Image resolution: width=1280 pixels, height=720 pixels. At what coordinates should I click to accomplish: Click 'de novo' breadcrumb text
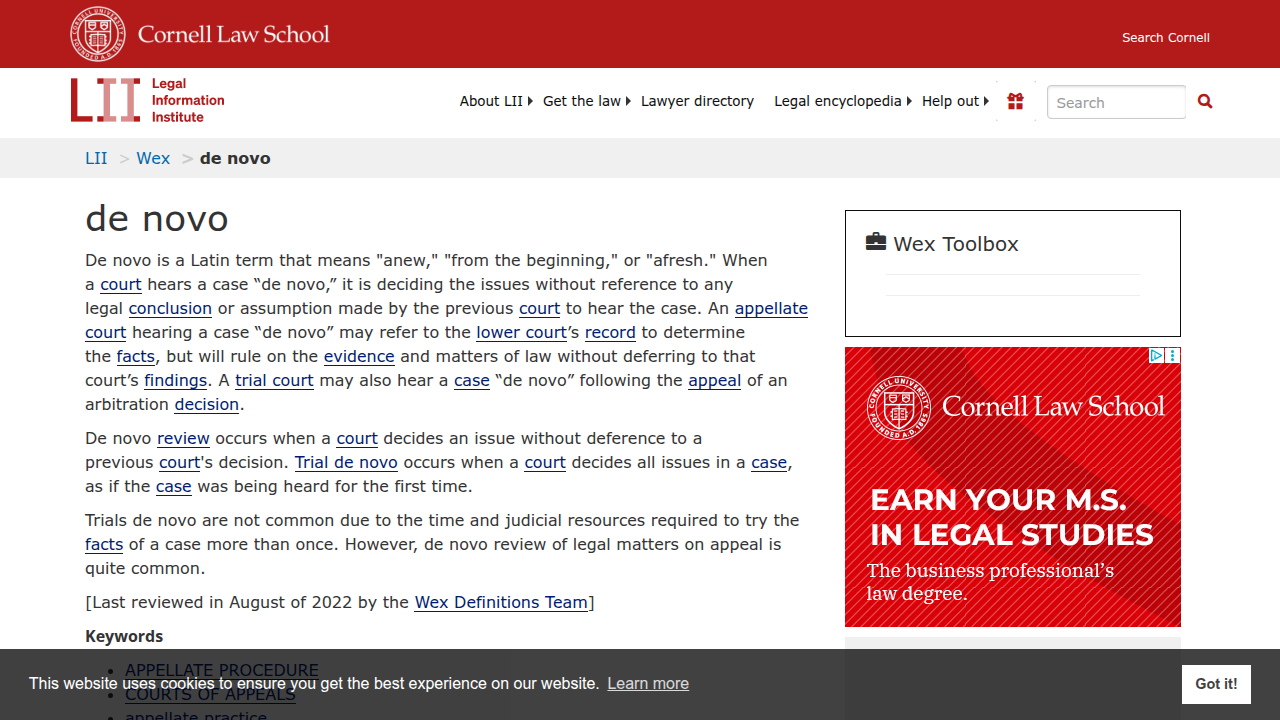pyautogui.click(x=235, y=158)
